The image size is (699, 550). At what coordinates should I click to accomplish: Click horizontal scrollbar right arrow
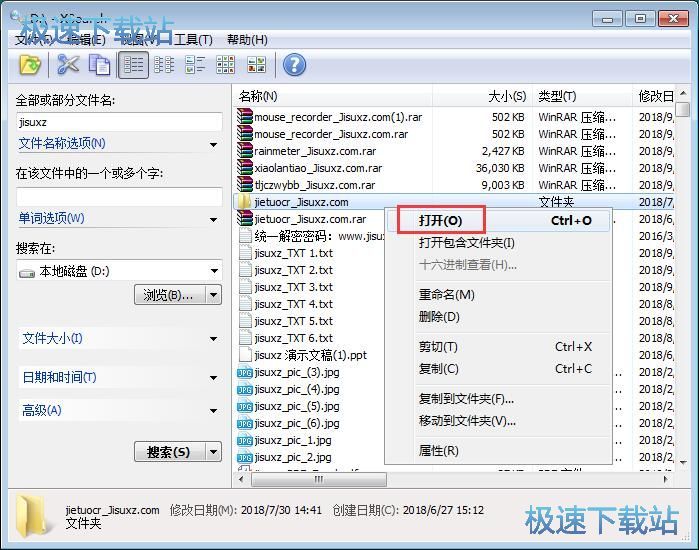[x=666, y=480]
